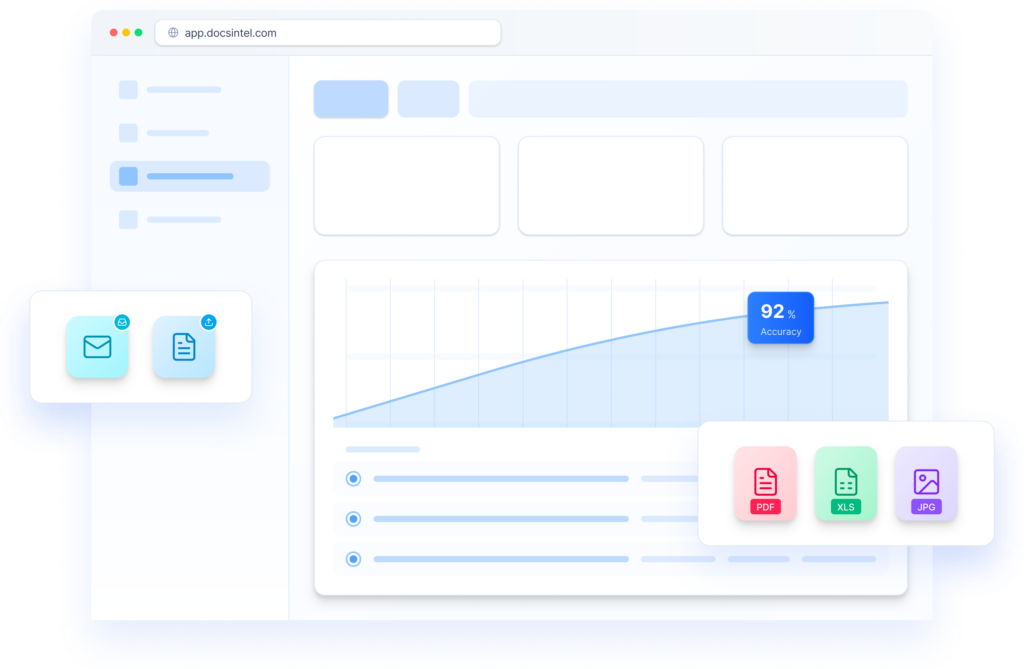Viewport: 1024px width, 669px height.
Task: Select the first radio button in list
Action: (x=353, y=479)
